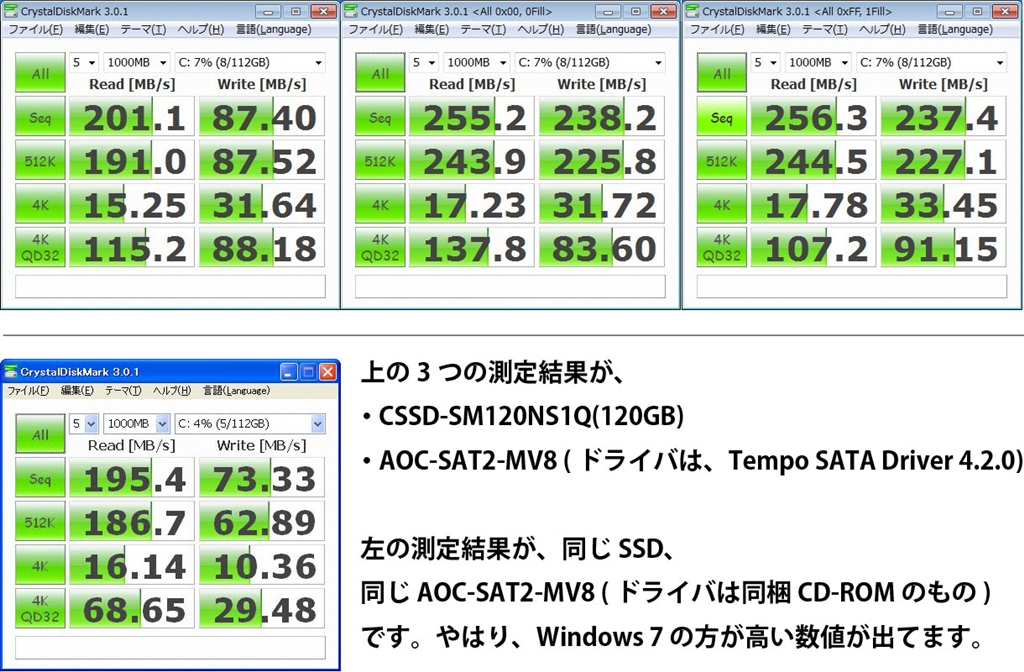The height and width of the screenshot is (672, 1024).
Task: Click All button in 1Fill window
Action: (x=722, y=72)
